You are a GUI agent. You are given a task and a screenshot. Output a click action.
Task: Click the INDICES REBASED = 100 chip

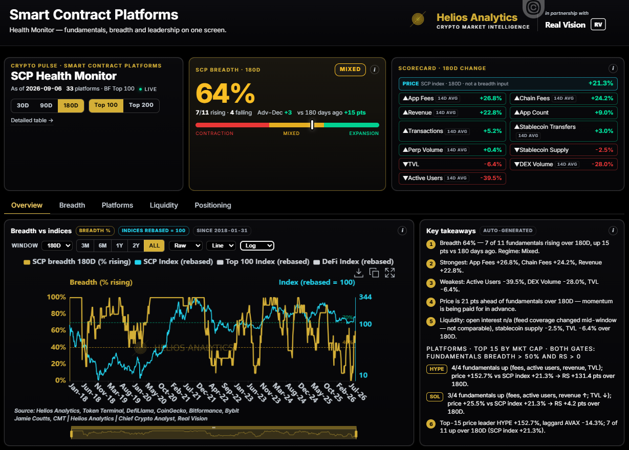pos(154,231)
